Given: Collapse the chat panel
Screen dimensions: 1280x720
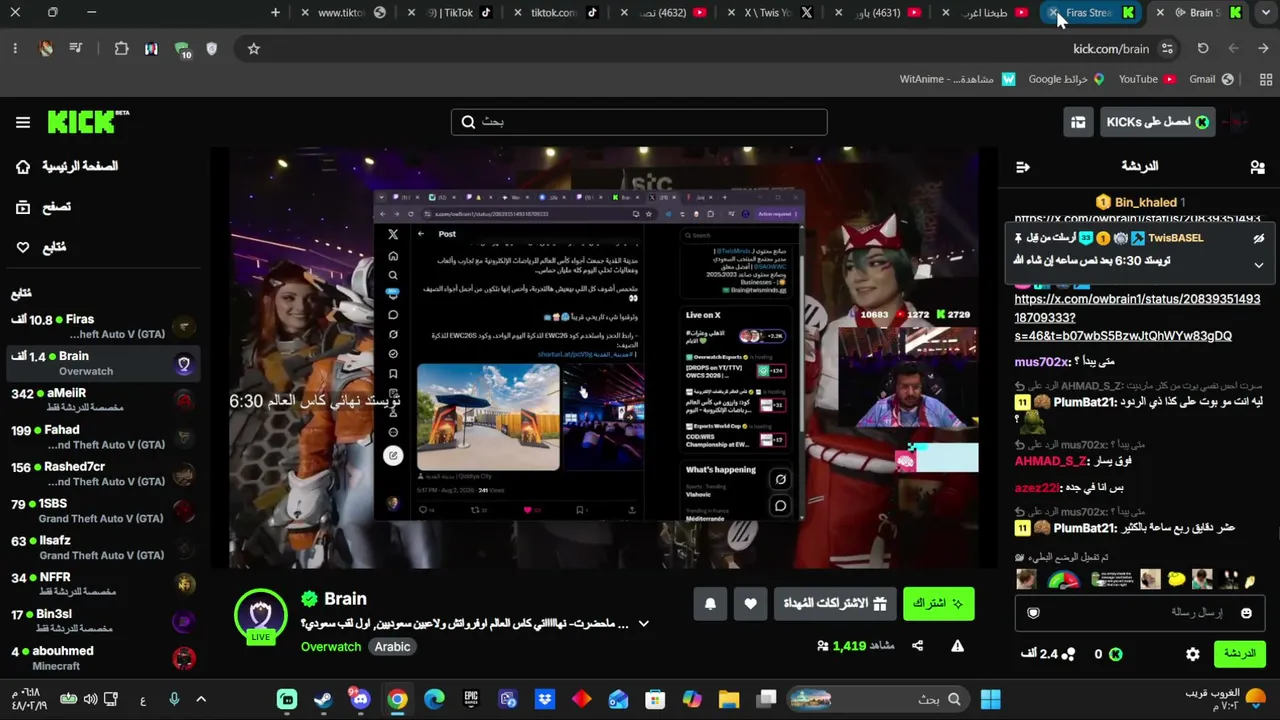Looking at the screenshot, I should coord(1022,167).
